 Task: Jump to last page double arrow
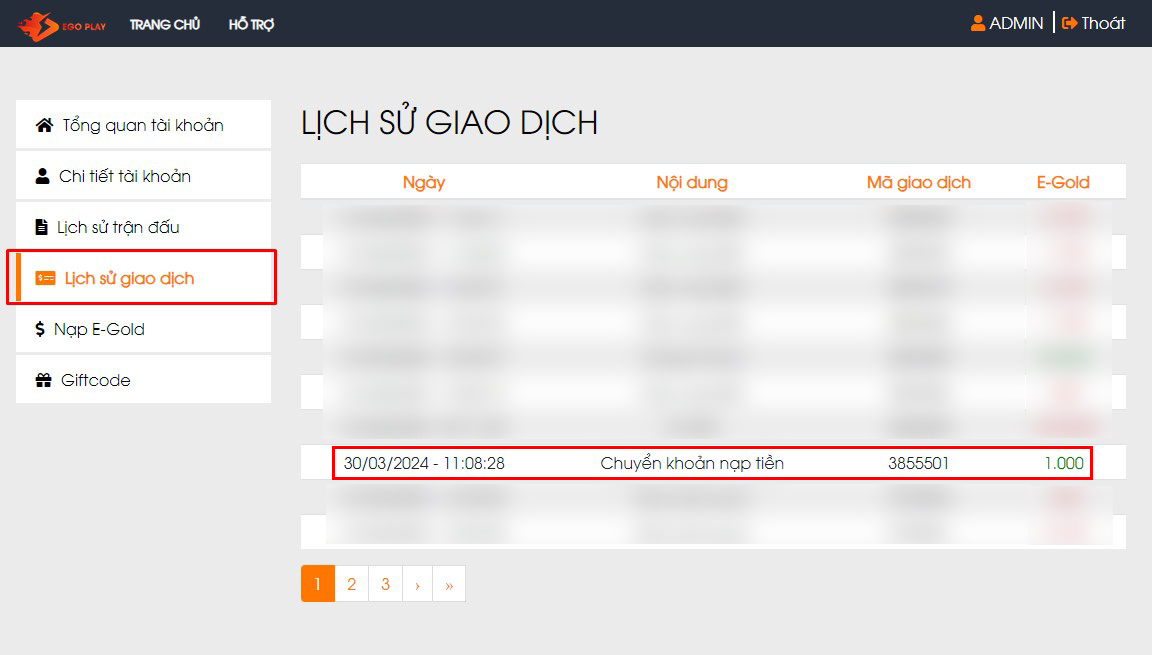pos(449,584)
